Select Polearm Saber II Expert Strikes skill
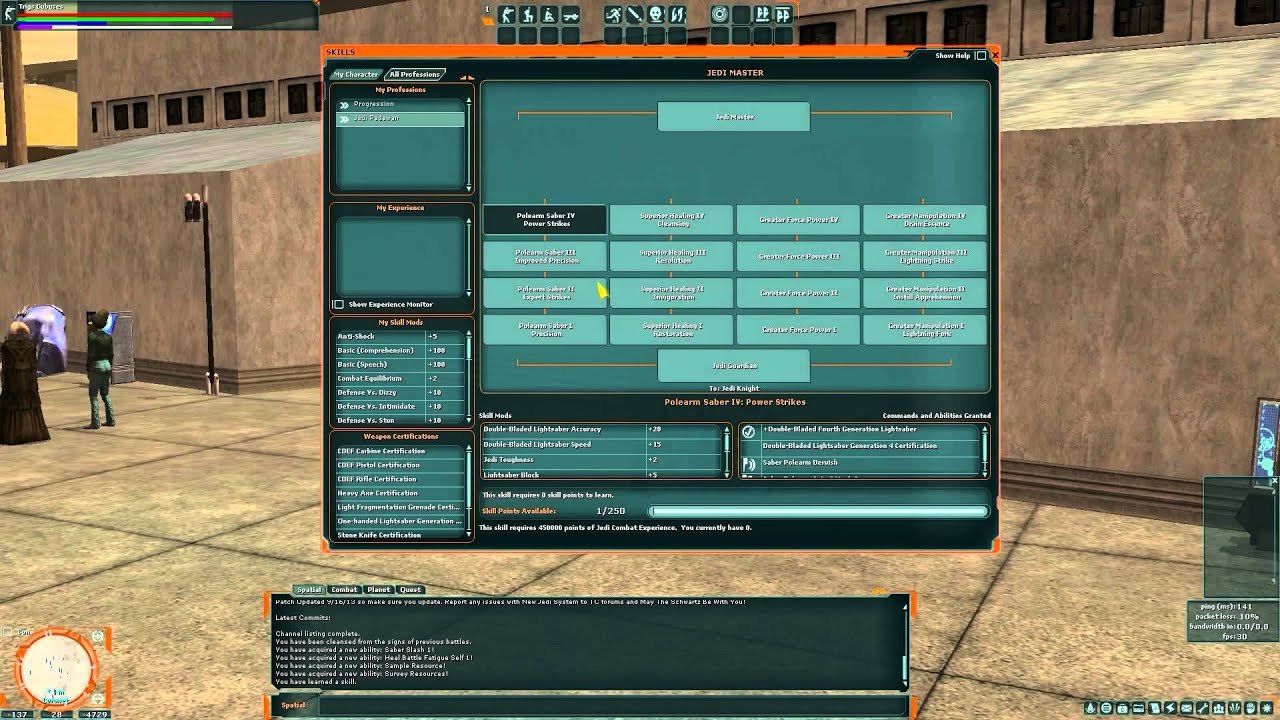1280x720 pixels. 545,293
